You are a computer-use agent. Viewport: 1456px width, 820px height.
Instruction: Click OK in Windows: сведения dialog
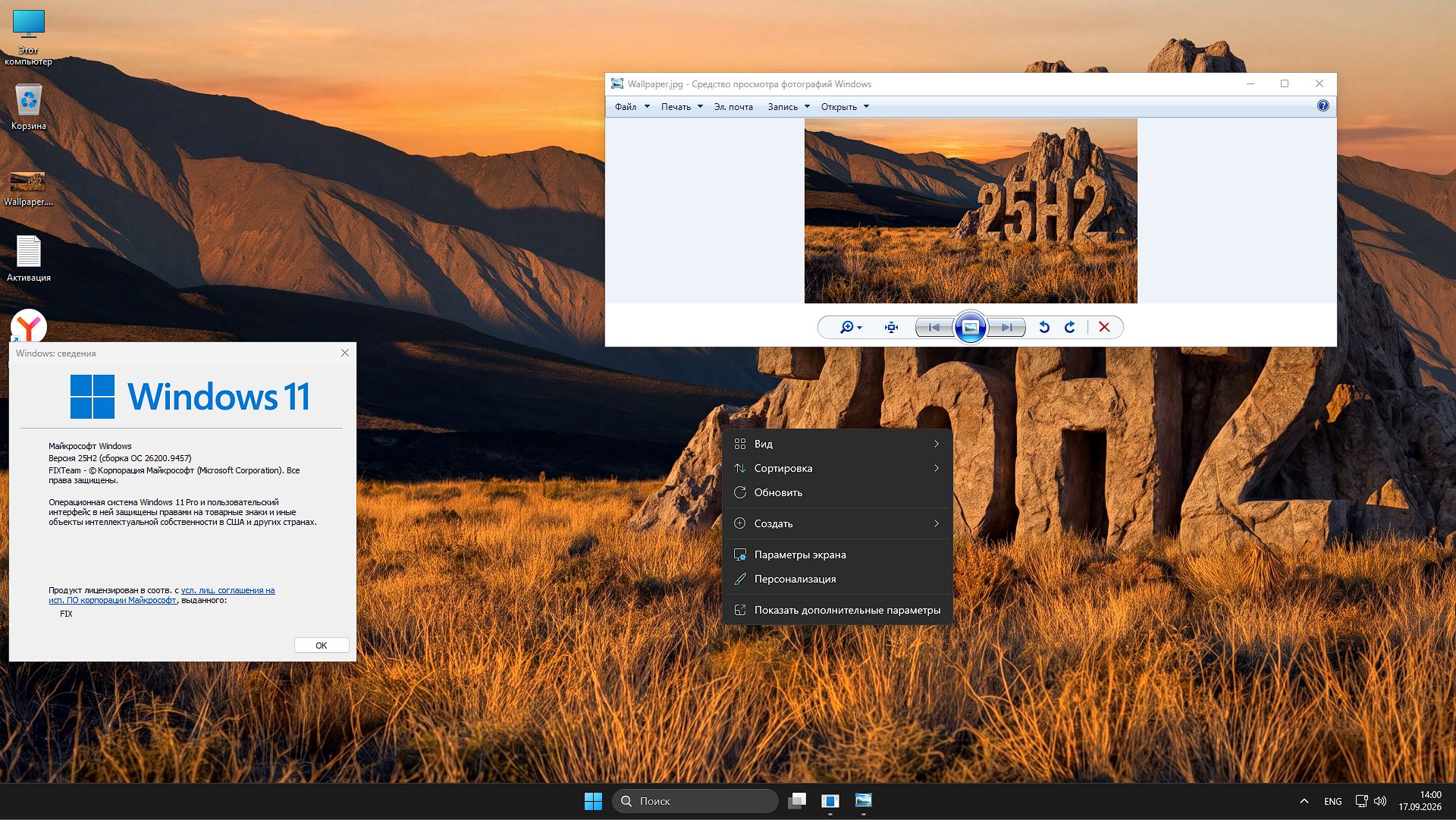coord(322,645)
